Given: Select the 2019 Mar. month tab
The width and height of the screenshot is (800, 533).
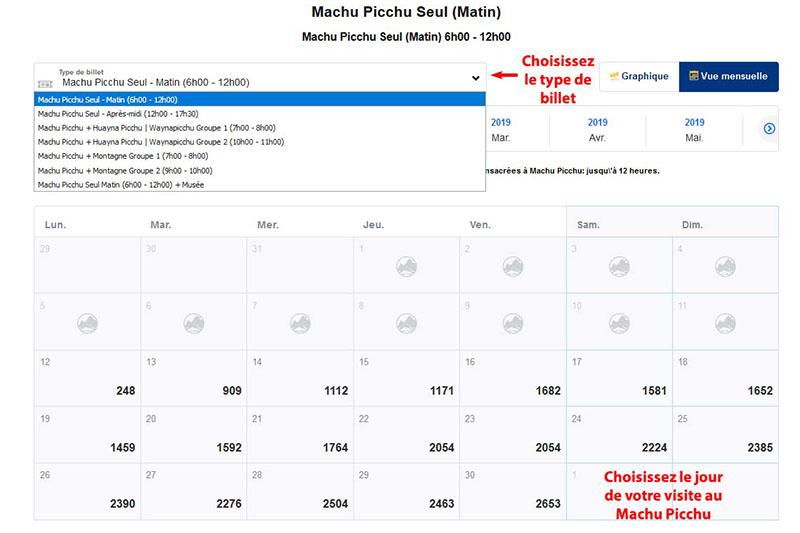Looking at the screenshot, I should 501,130.
